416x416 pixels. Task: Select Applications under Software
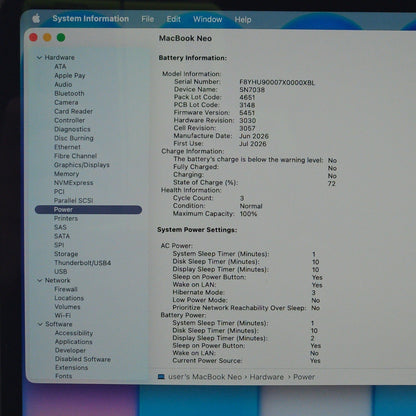74,342
